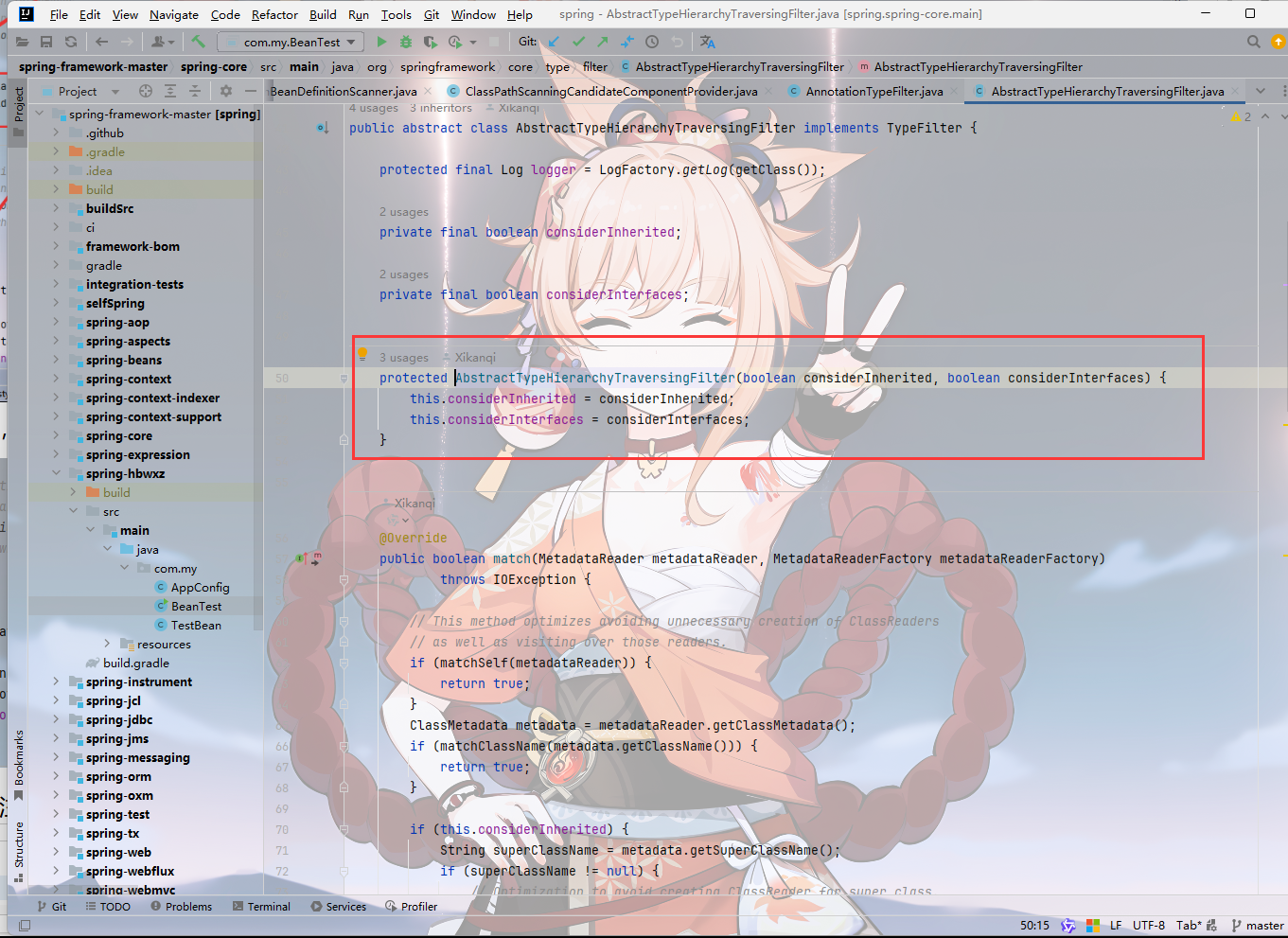
Task: Build project with the hammer icon
Action: (x=198, y=42)
